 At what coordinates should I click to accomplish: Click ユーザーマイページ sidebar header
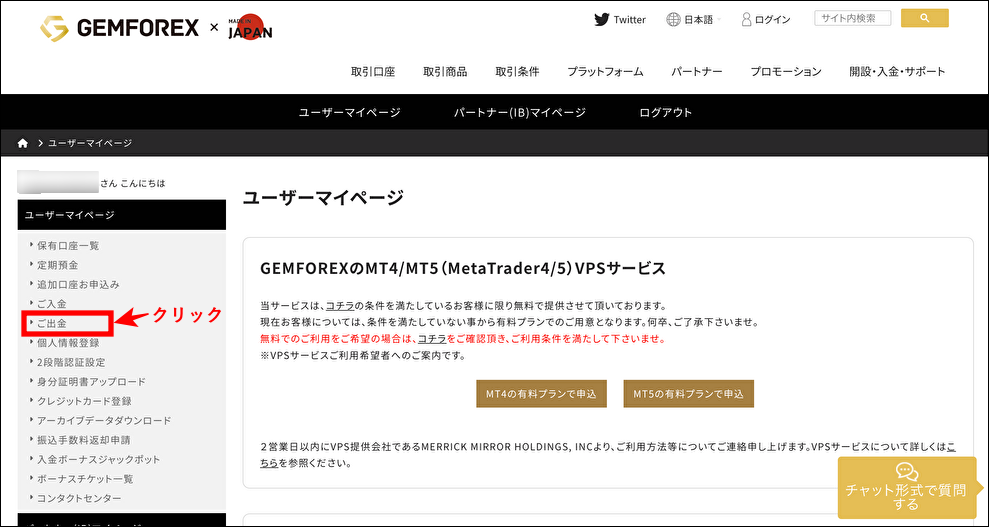122,215
